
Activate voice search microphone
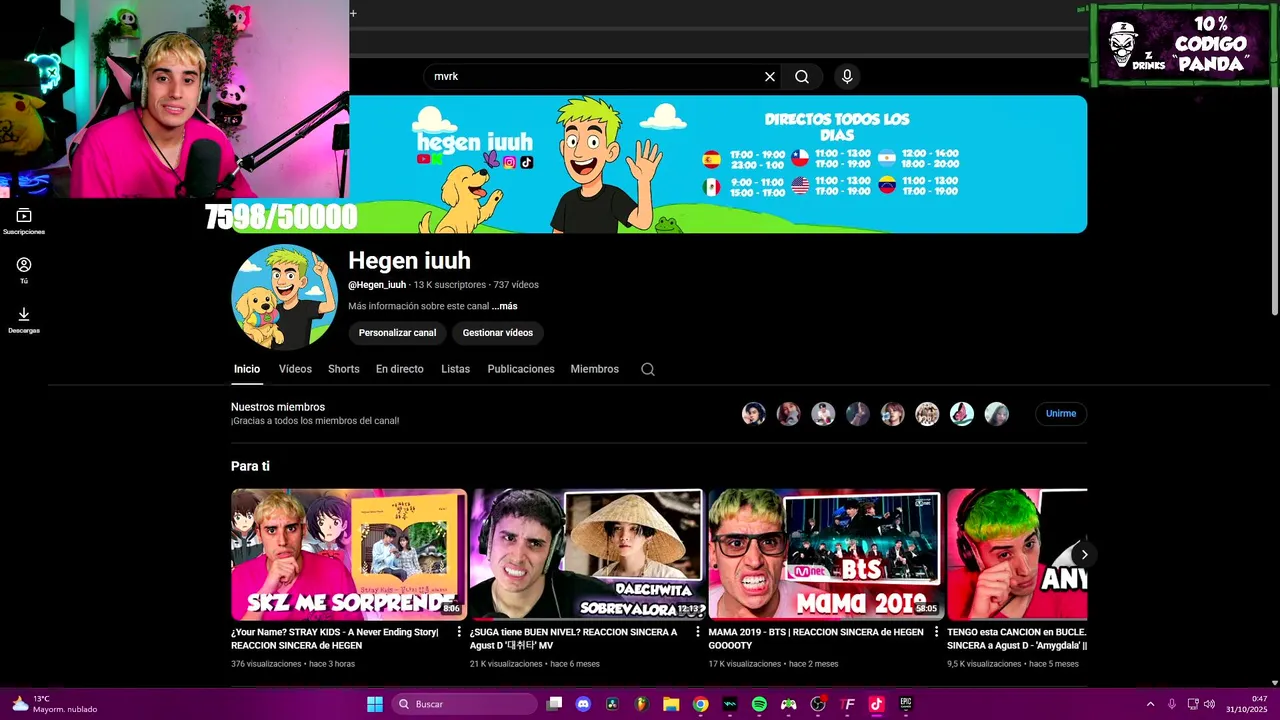pyautogui.click(x=847, y=76)
